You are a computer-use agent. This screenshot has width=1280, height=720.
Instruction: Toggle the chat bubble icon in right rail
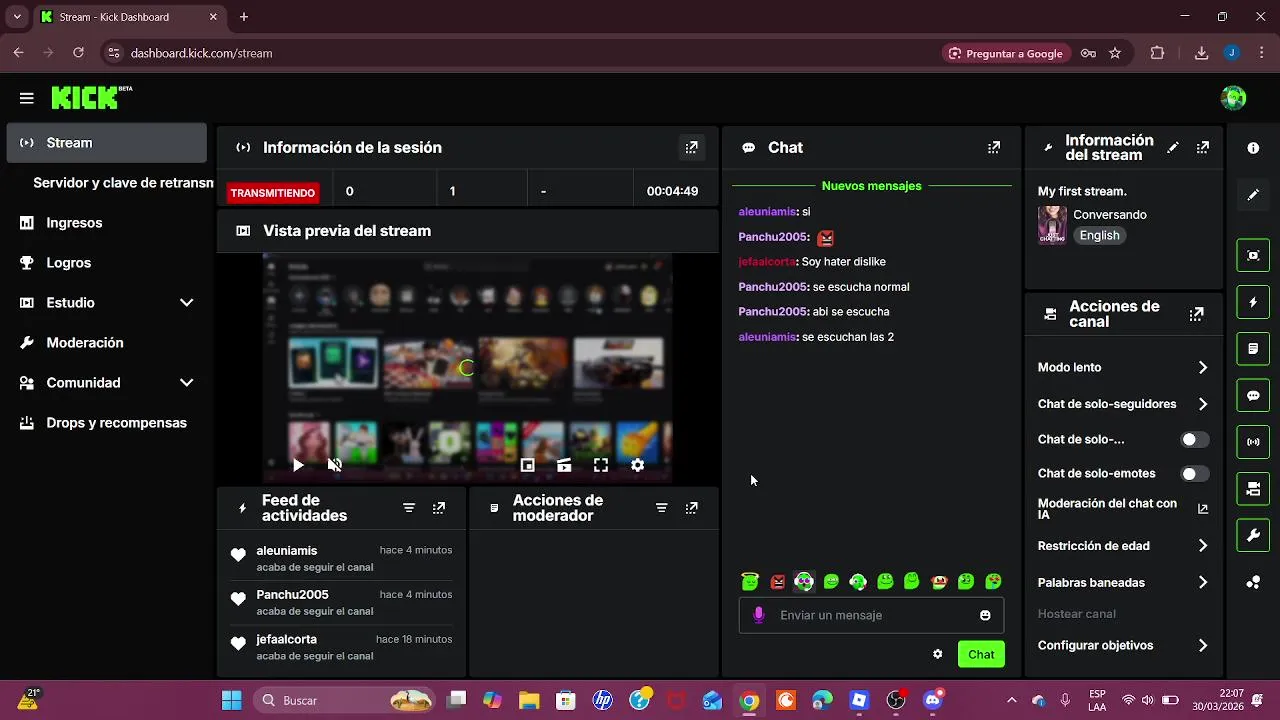click(x=1253, y=396)
